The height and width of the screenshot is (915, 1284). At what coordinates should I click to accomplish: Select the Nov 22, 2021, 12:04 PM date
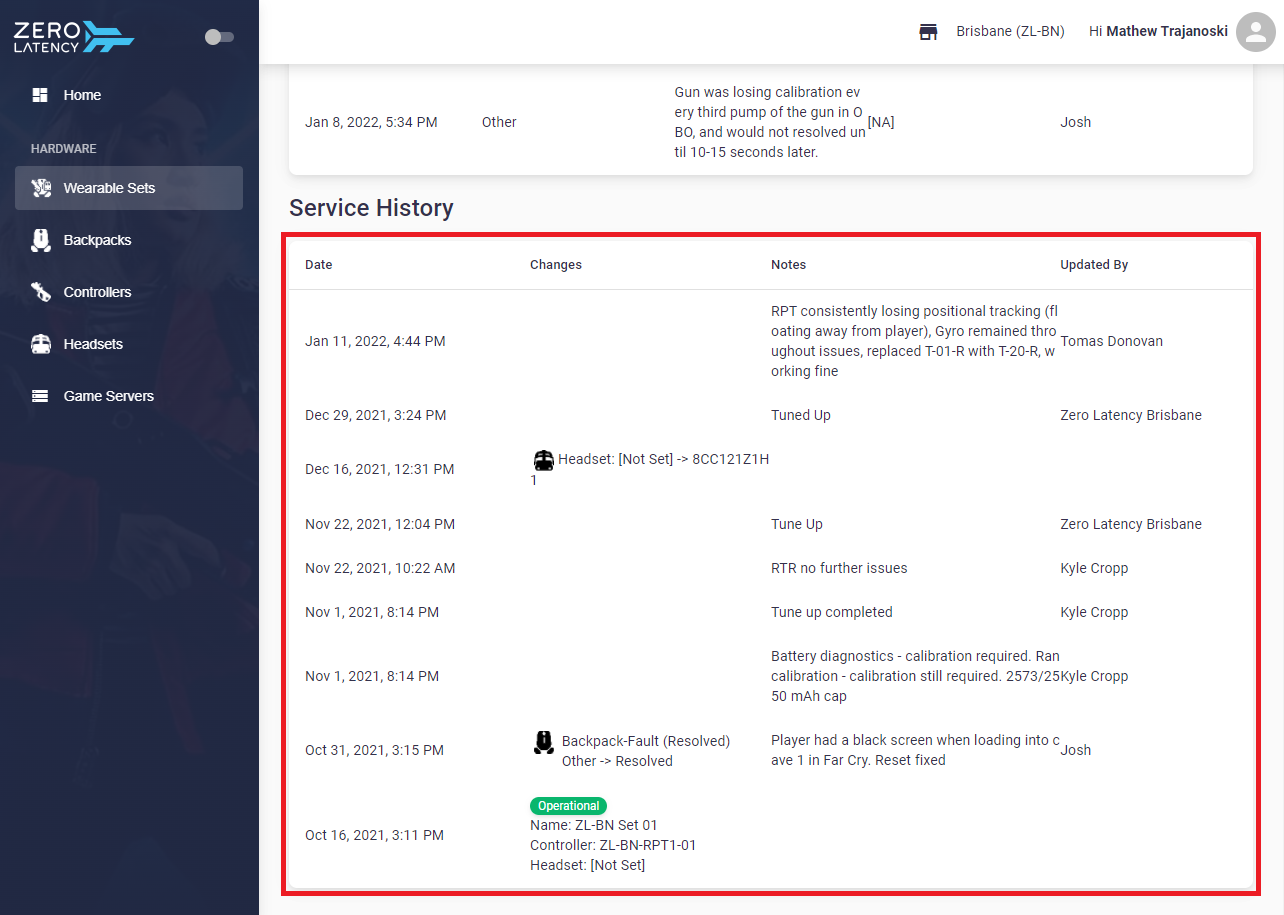(x=380, y=524)
